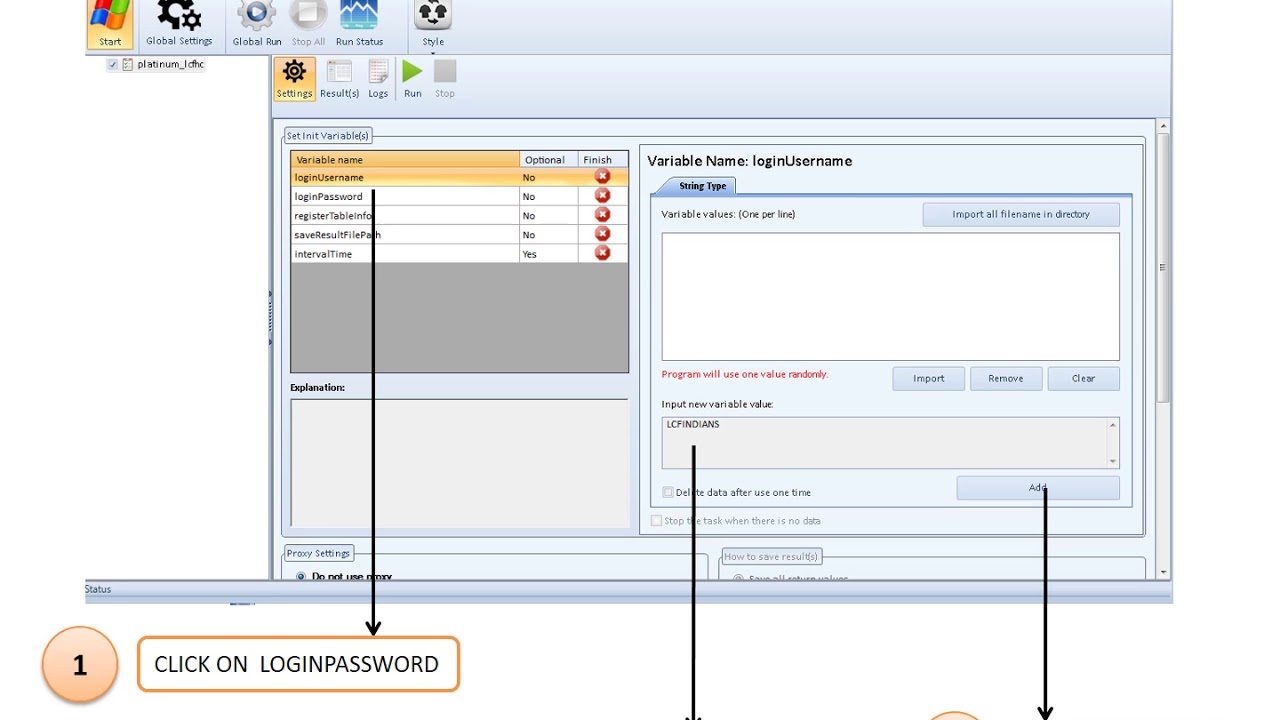This screenshot has height=720, width=1280.
Task: Click down arrow in new variable value field
Action: coord(1112,461)
